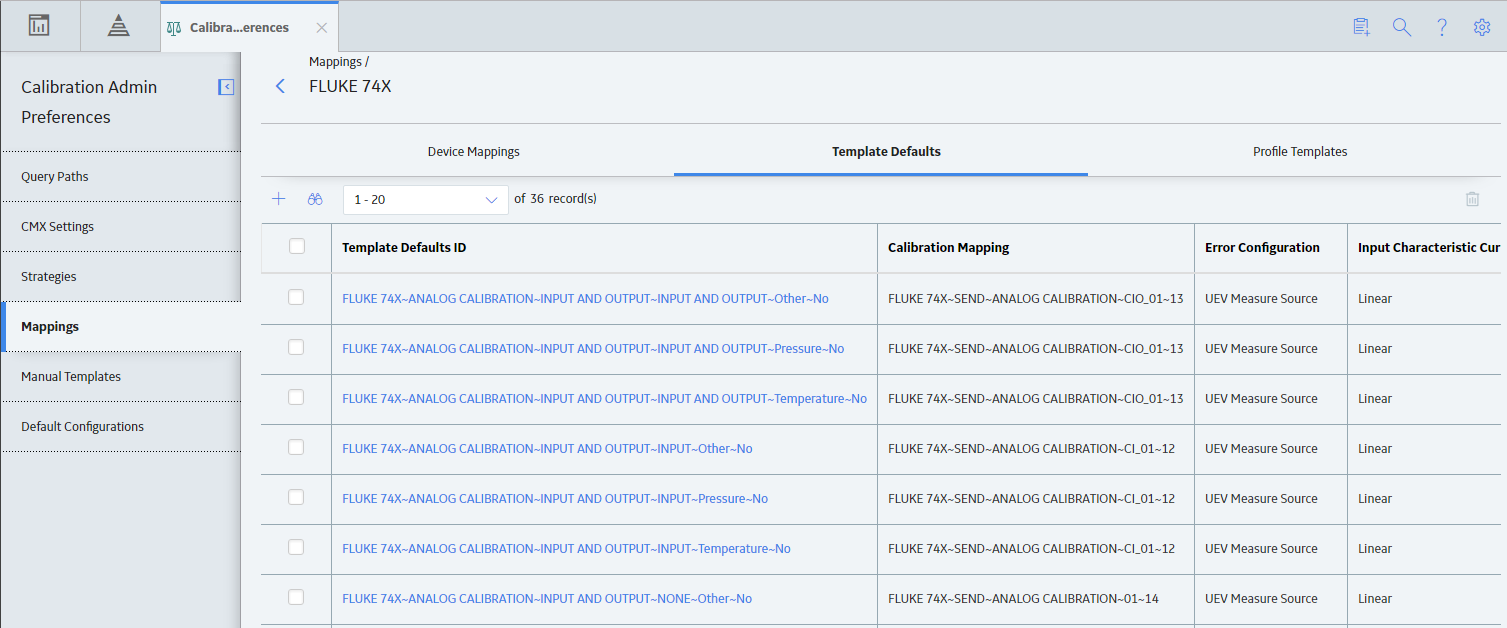Open the schedule log clipboard icon
1507x628 pixels.
1361,27
